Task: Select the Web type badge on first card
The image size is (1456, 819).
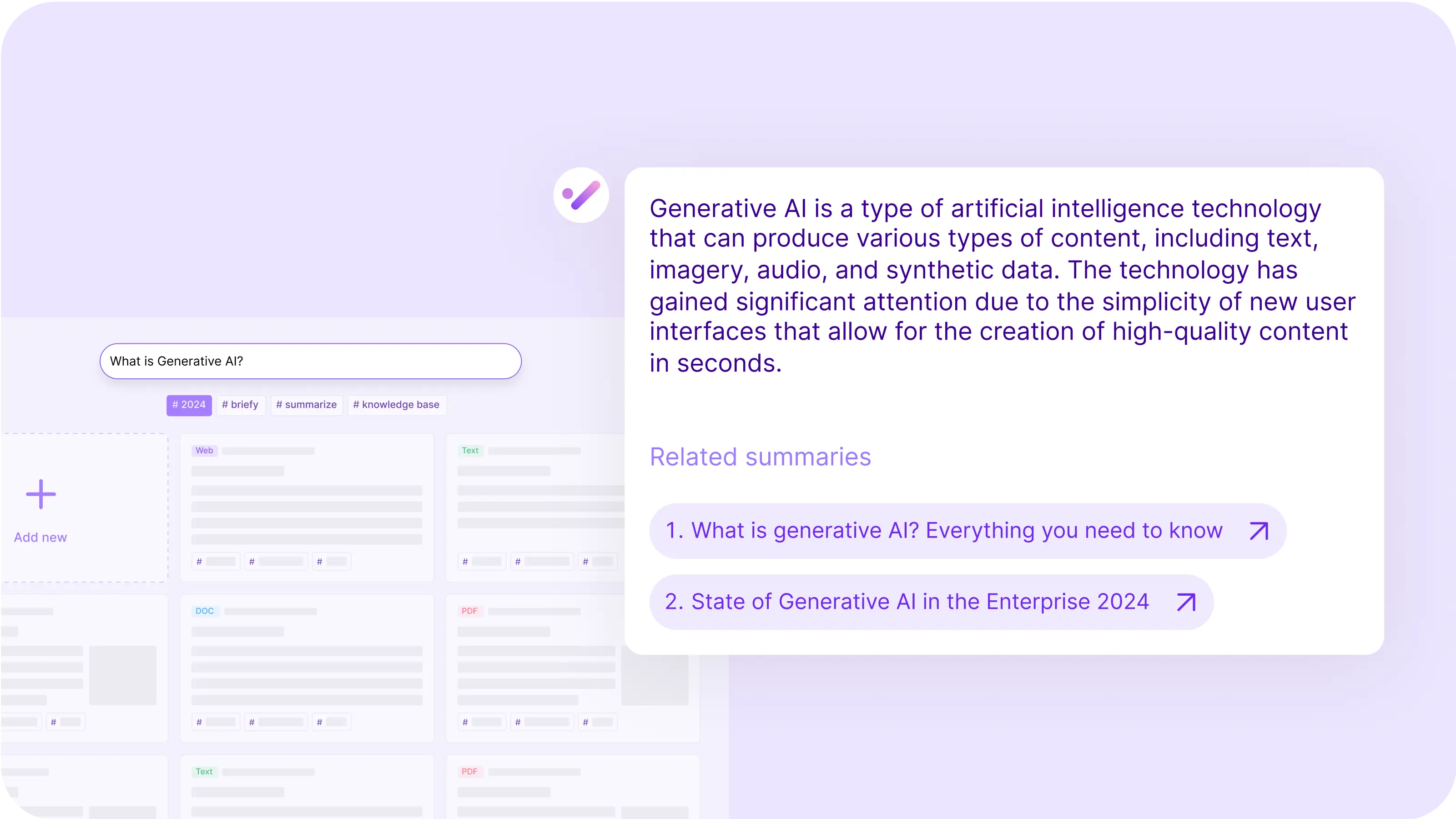Action: click(204, 451)
